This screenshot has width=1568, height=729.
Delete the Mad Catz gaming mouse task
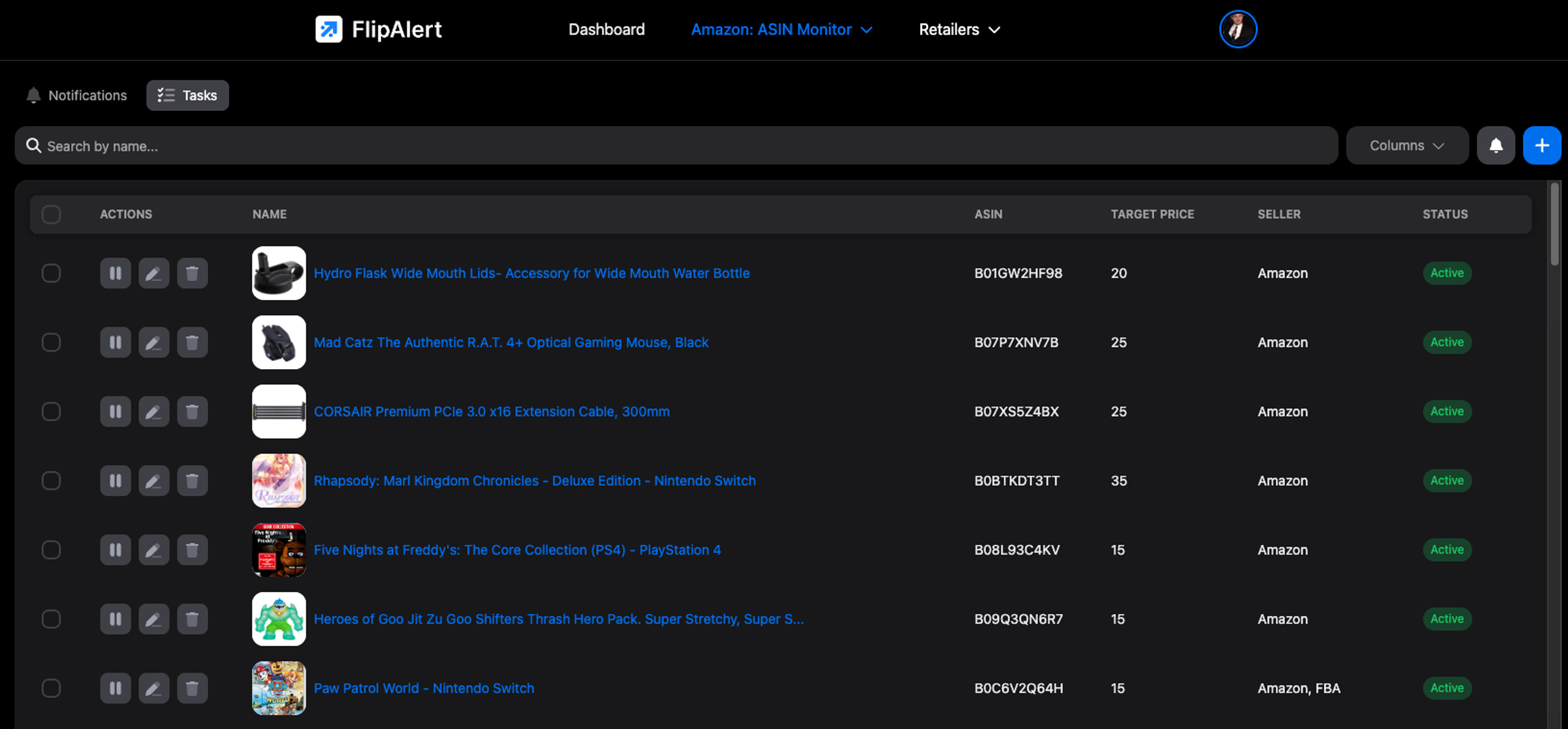(x=192, y=342)
